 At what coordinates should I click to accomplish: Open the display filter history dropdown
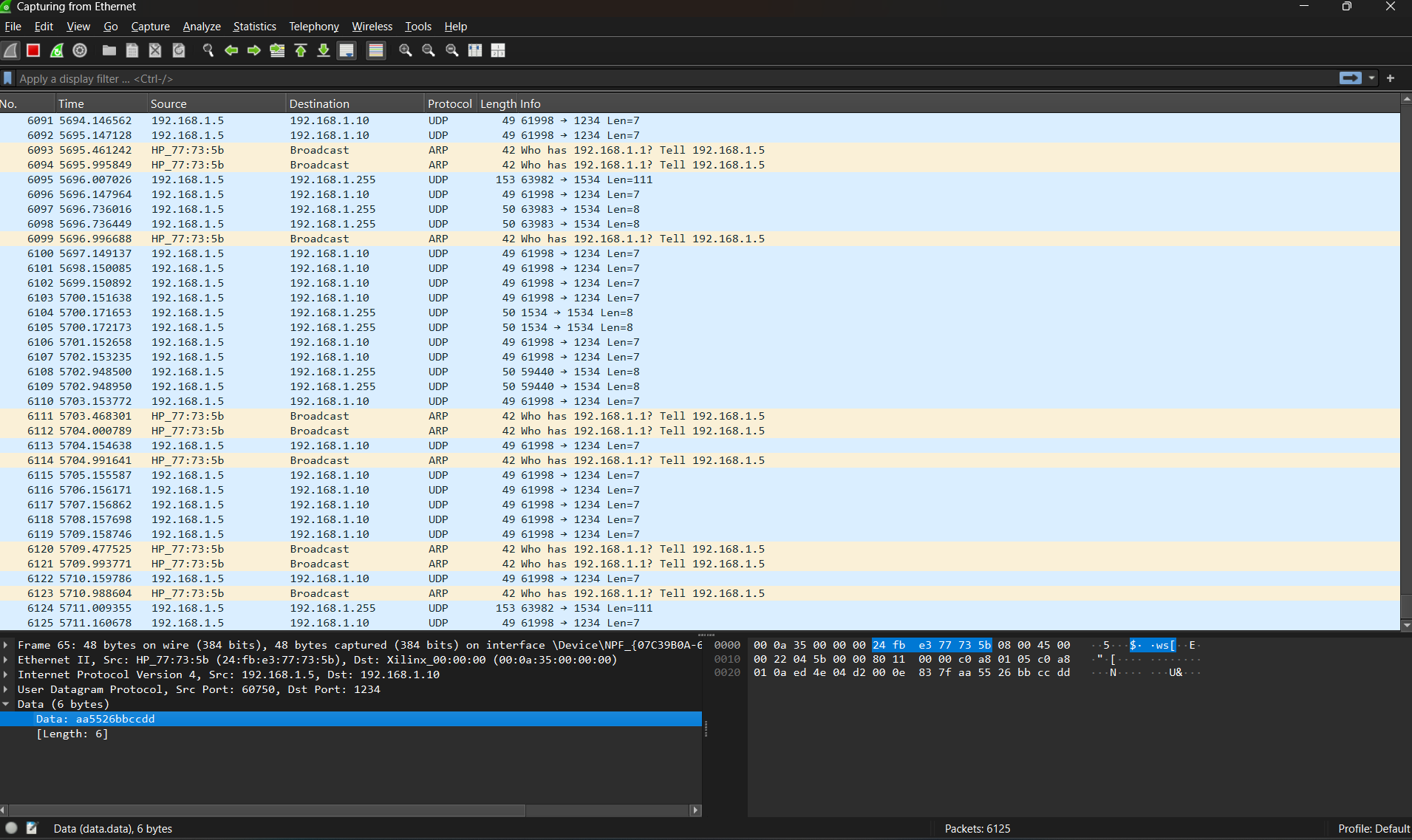pyautogui.click(x=1372, y=78)
